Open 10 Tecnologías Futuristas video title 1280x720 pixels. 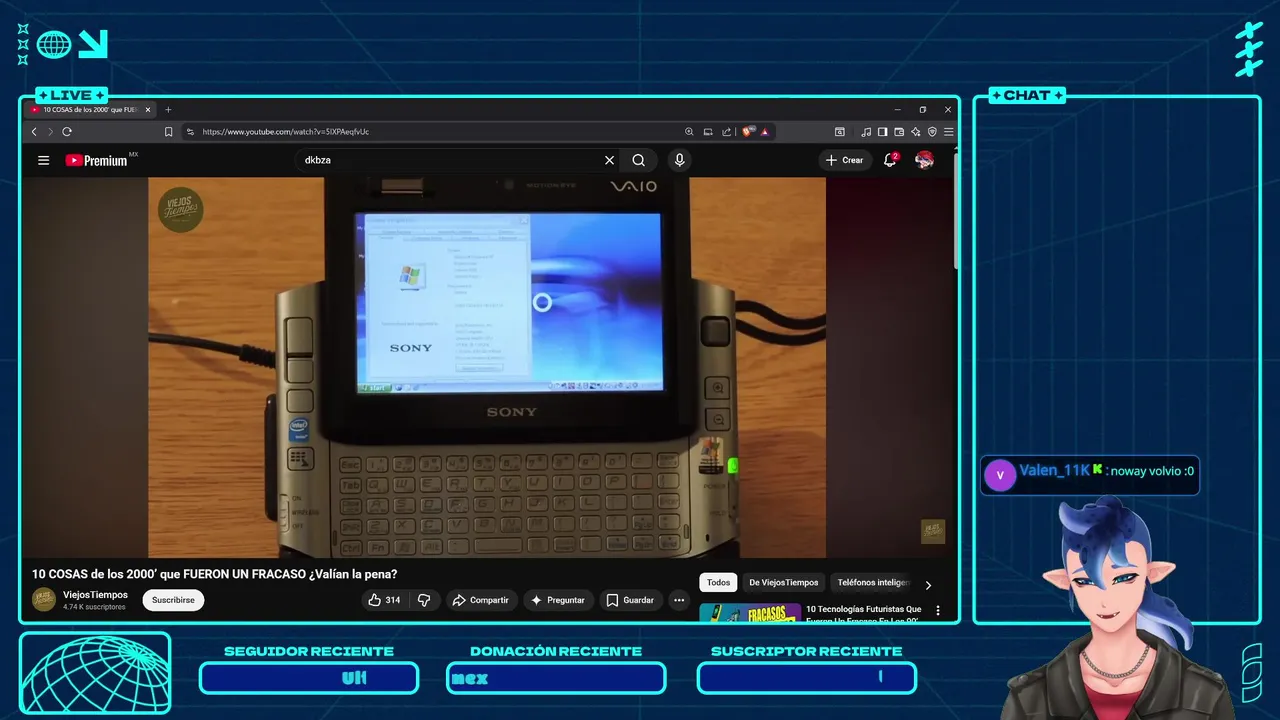click(863, 613)
